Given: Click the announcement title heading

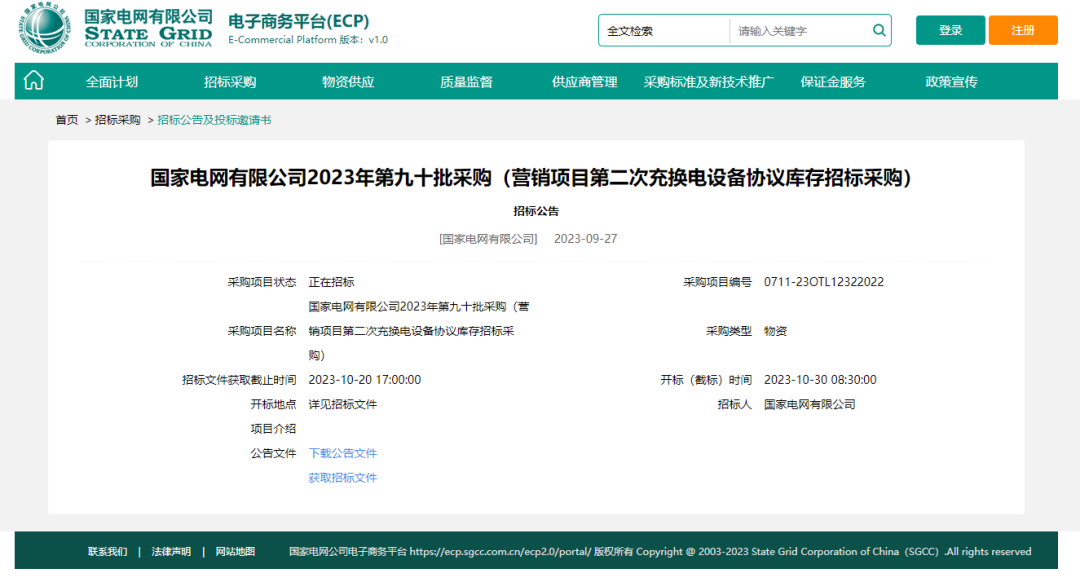Looking at the screenshot, I should (531, 178).
